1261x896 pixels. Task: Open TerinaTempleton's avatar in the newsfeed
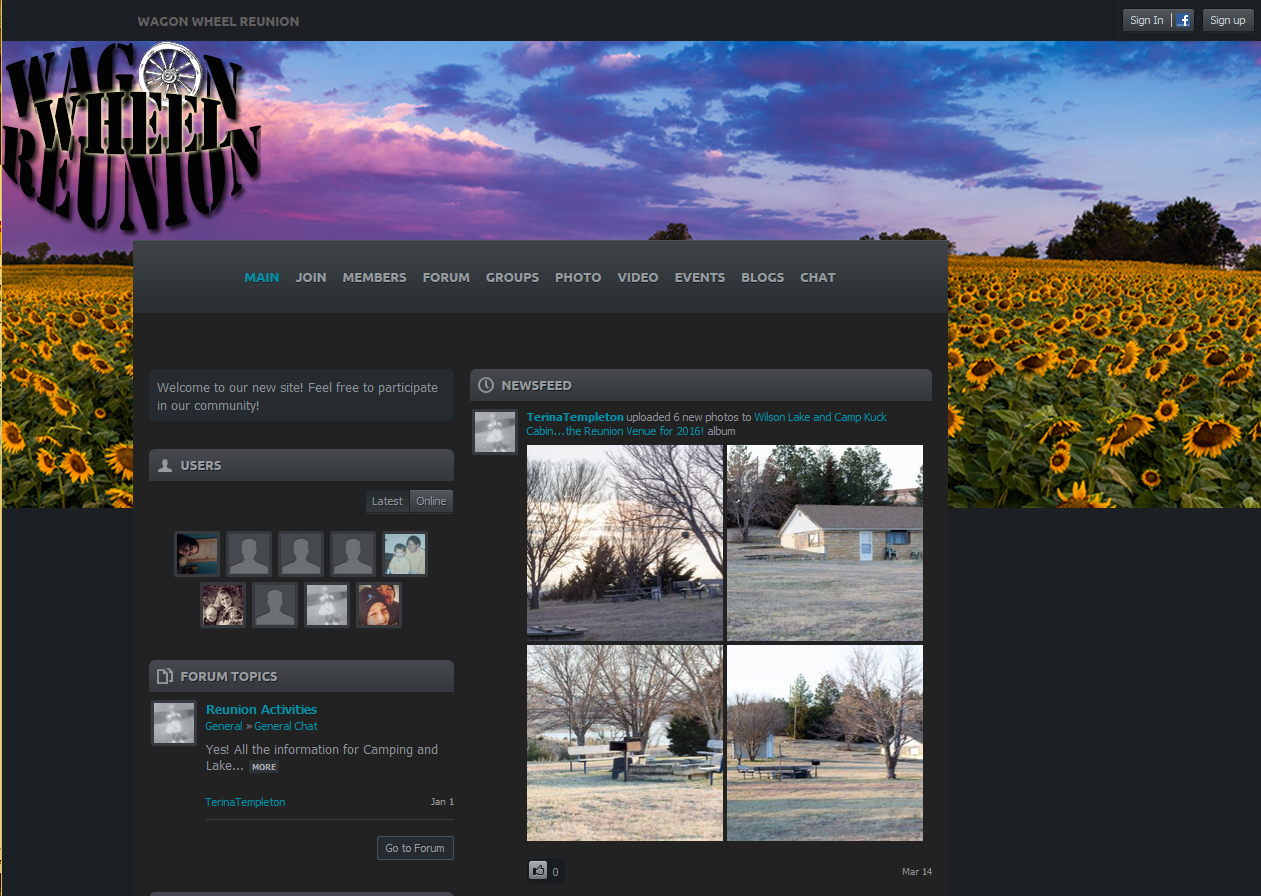tap(495, 432)
